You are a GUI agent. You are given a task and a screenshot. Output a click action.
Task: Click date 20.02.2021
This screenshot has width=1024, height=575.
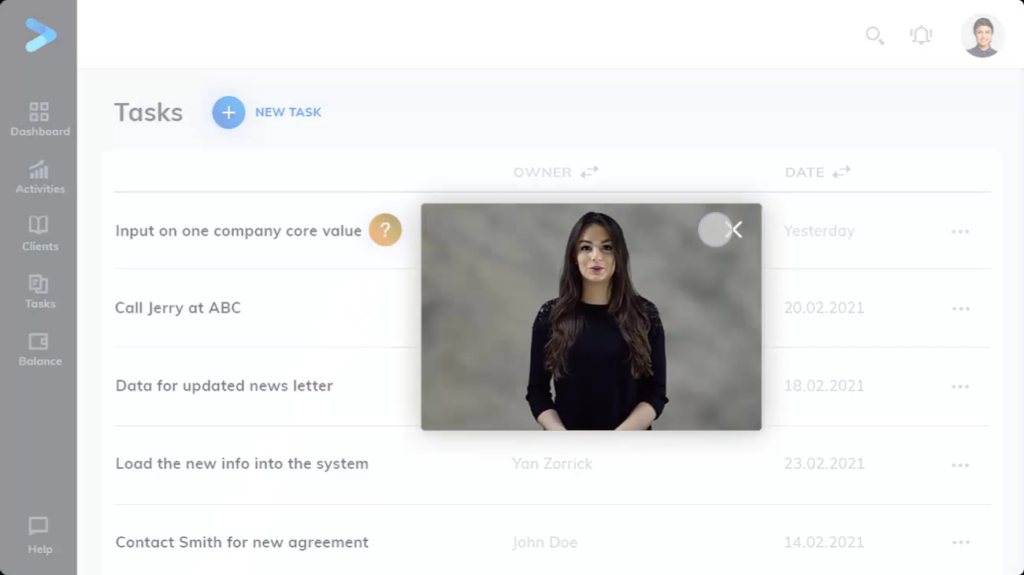pos(824,308)
